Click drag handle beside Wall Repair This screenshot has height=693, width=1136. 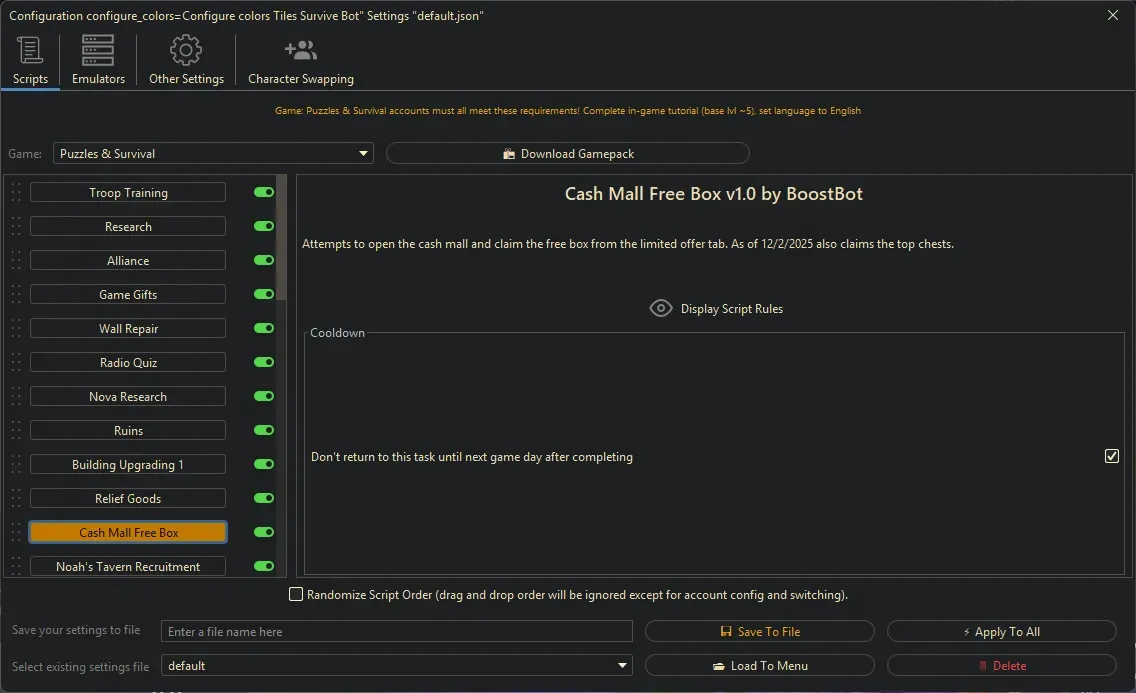click(16, 329)
